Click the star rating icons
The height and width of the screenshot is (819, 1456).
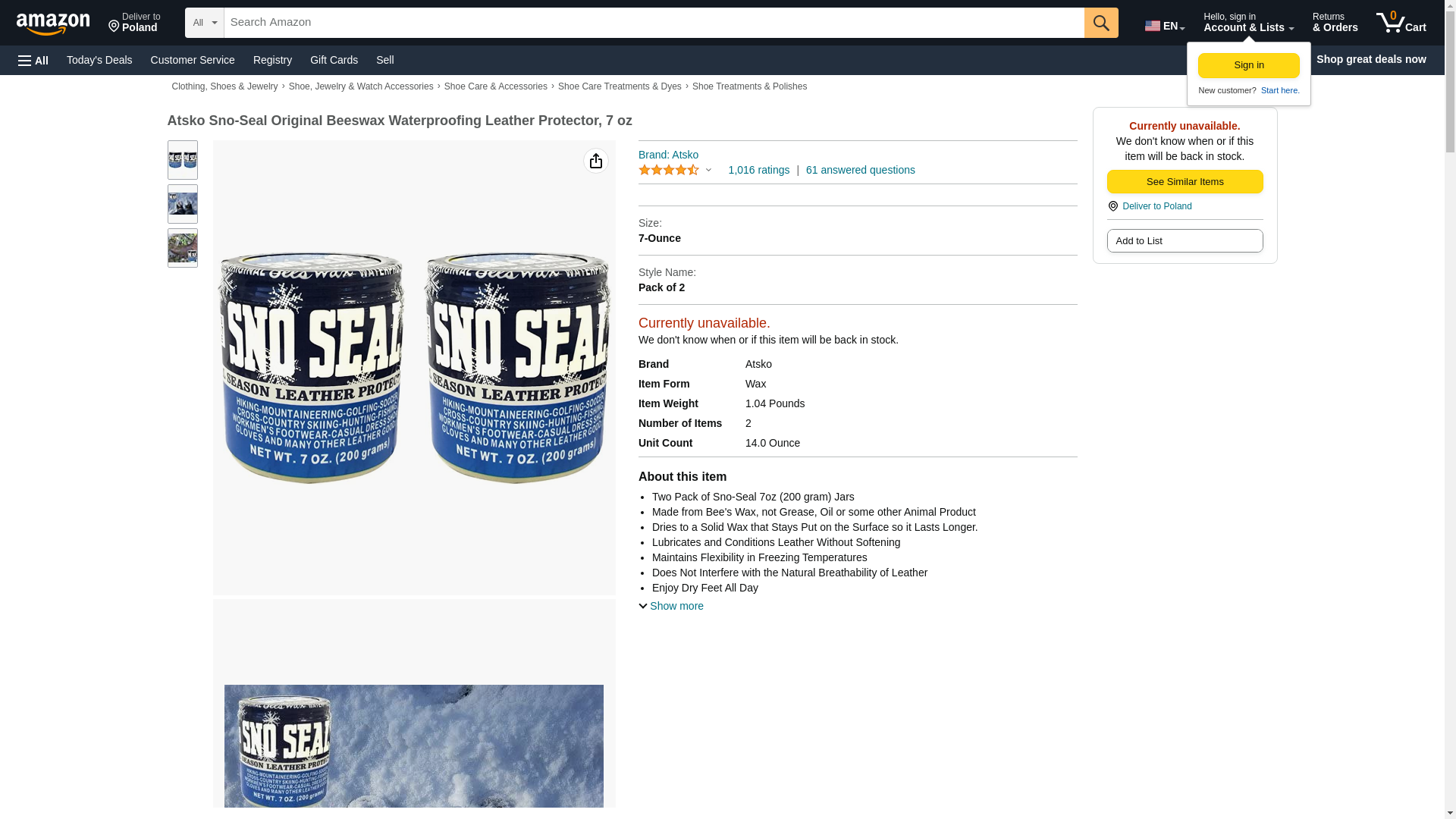[669, 170]
